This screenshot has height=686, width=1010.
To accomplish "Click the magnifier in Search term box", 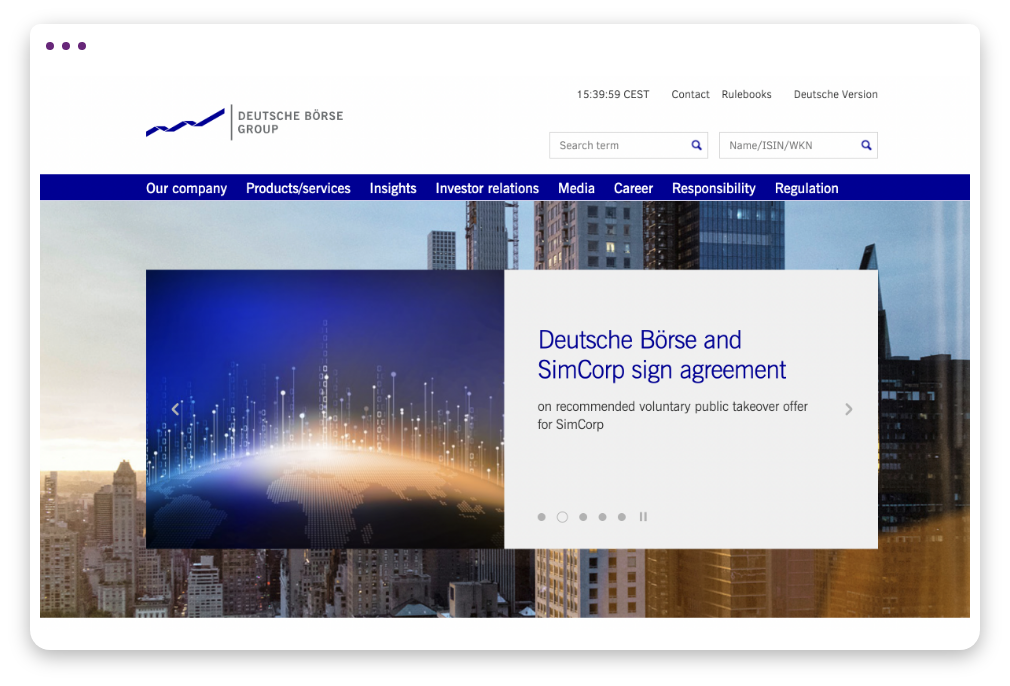I will [x=696, y=146].
